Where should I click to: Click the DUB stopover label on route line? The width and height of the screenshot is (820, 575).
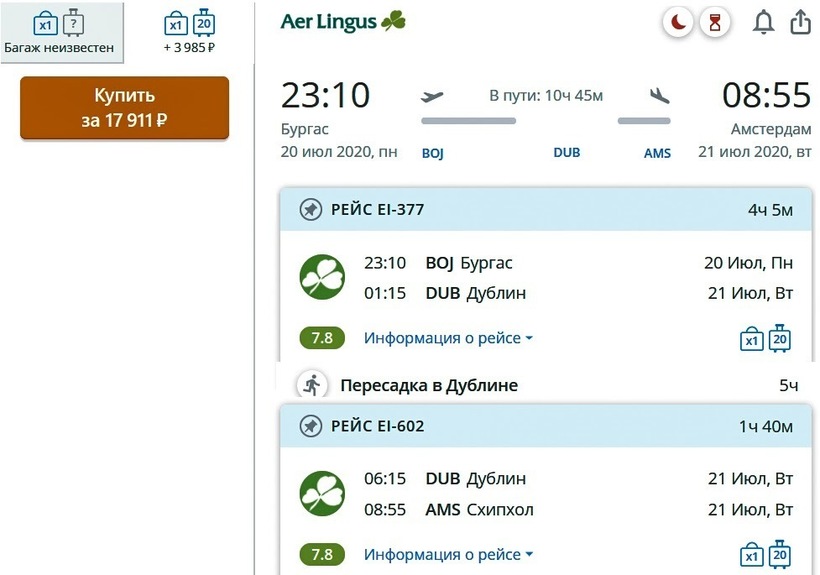point(566,153)
